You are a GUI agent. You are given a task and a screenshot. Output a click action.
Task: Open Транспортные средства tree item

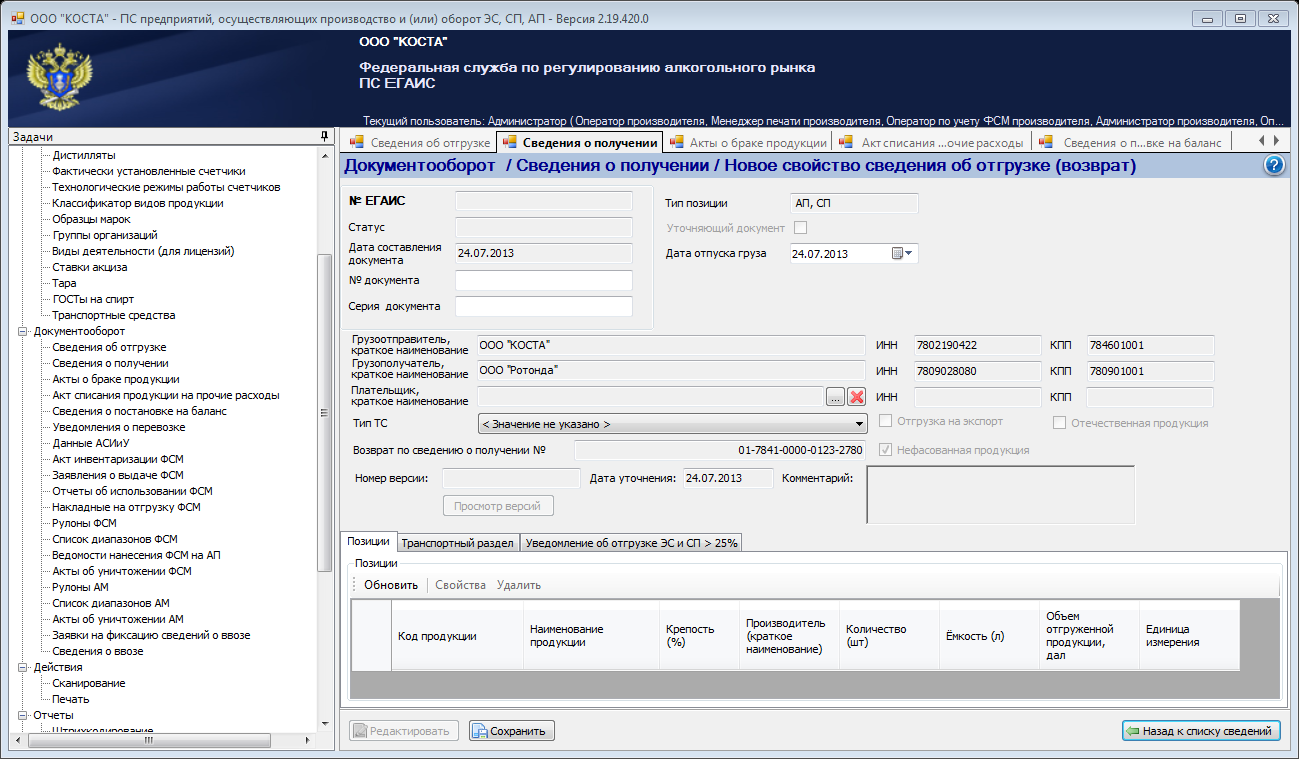click(x=114, y=315)
